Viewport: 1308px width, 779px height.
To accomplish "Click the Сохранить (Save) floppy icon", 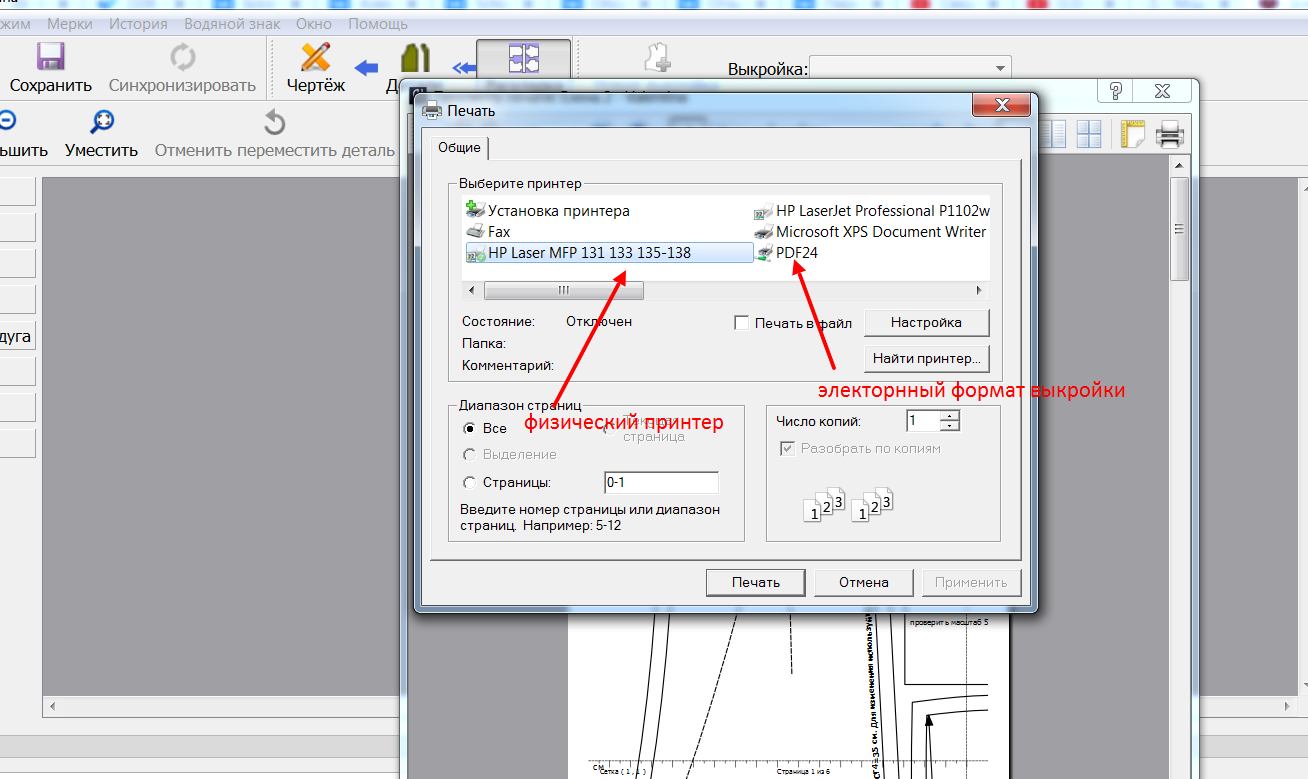I will [x=51, y=57].
